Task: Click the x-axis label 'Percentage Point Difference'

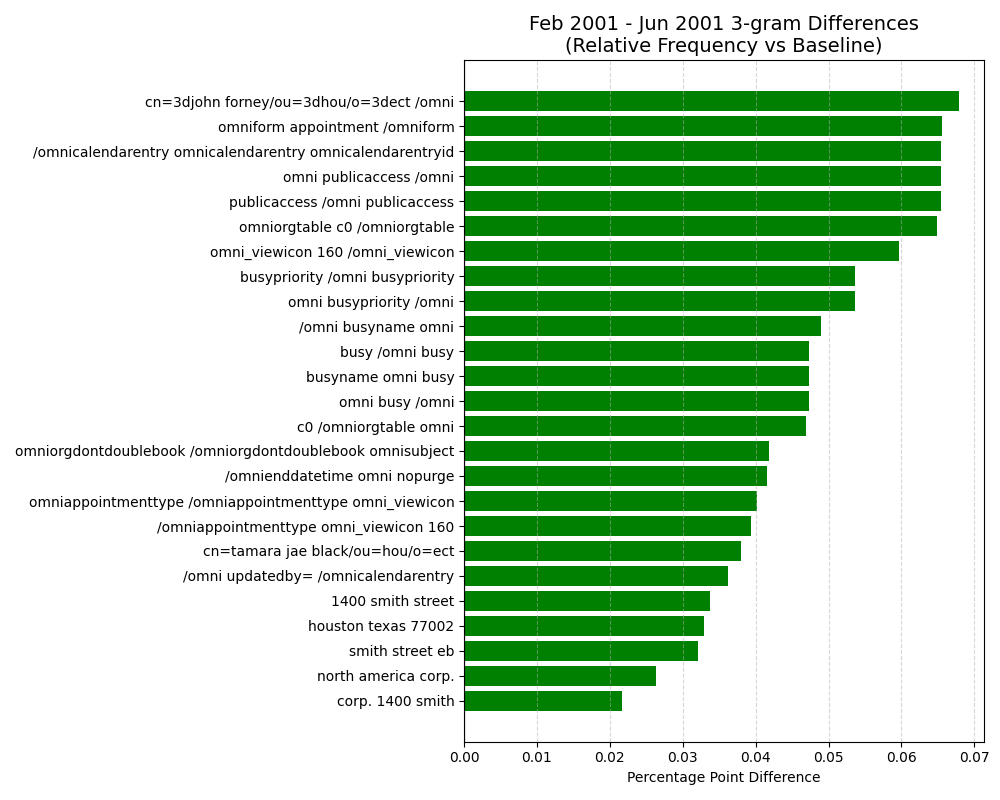Action: tap(724, 777)
